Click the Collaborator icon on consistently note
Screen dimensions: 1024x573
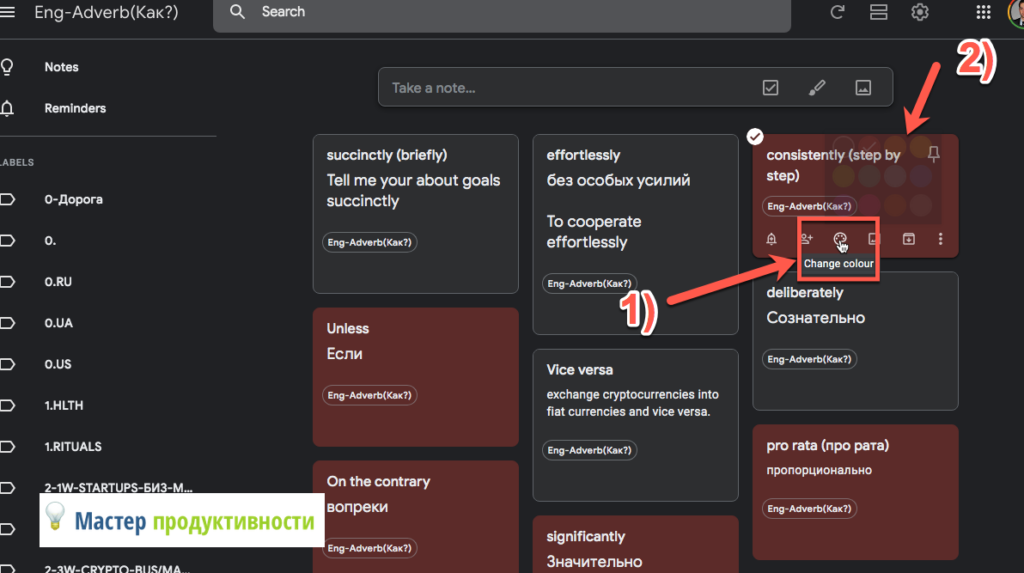click(806, 240)
